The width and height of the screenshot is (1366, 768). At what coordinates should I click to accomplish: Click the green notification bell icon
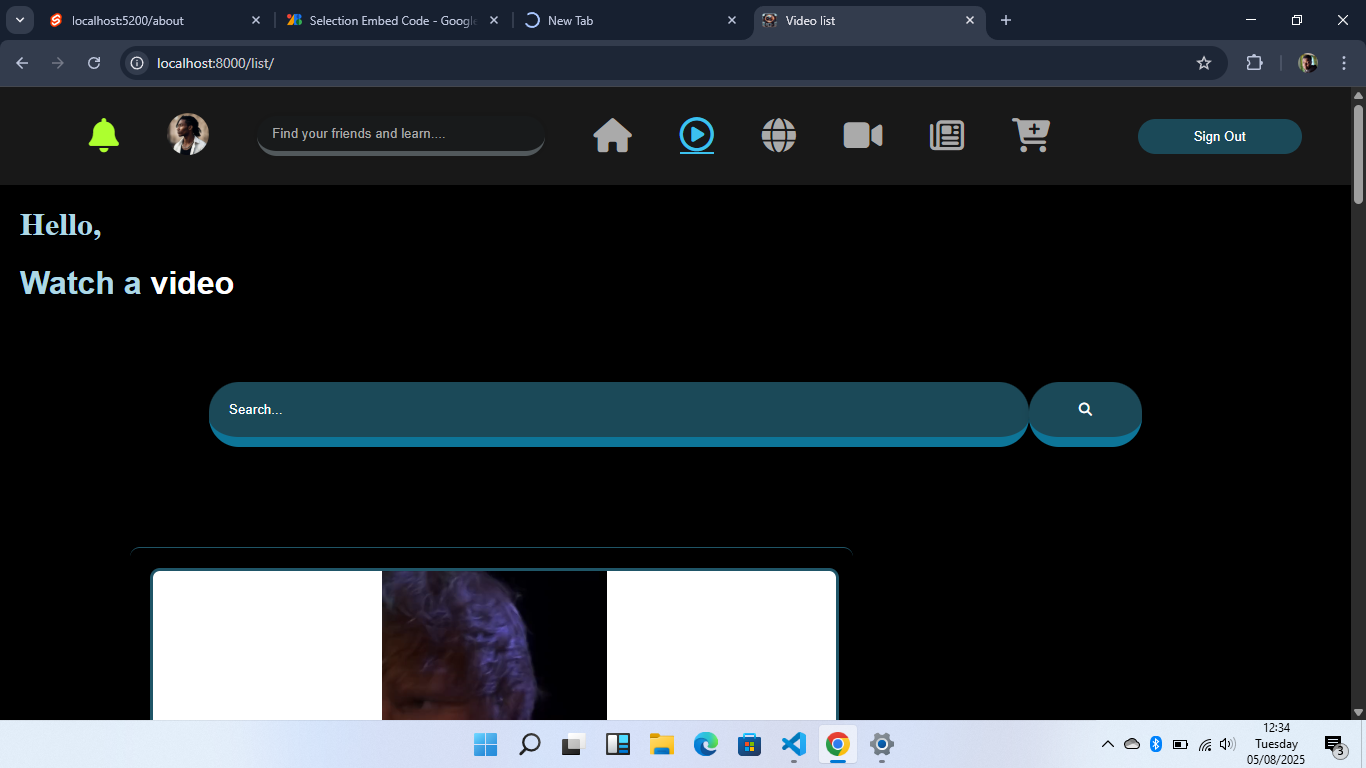[x=104, y=135]
